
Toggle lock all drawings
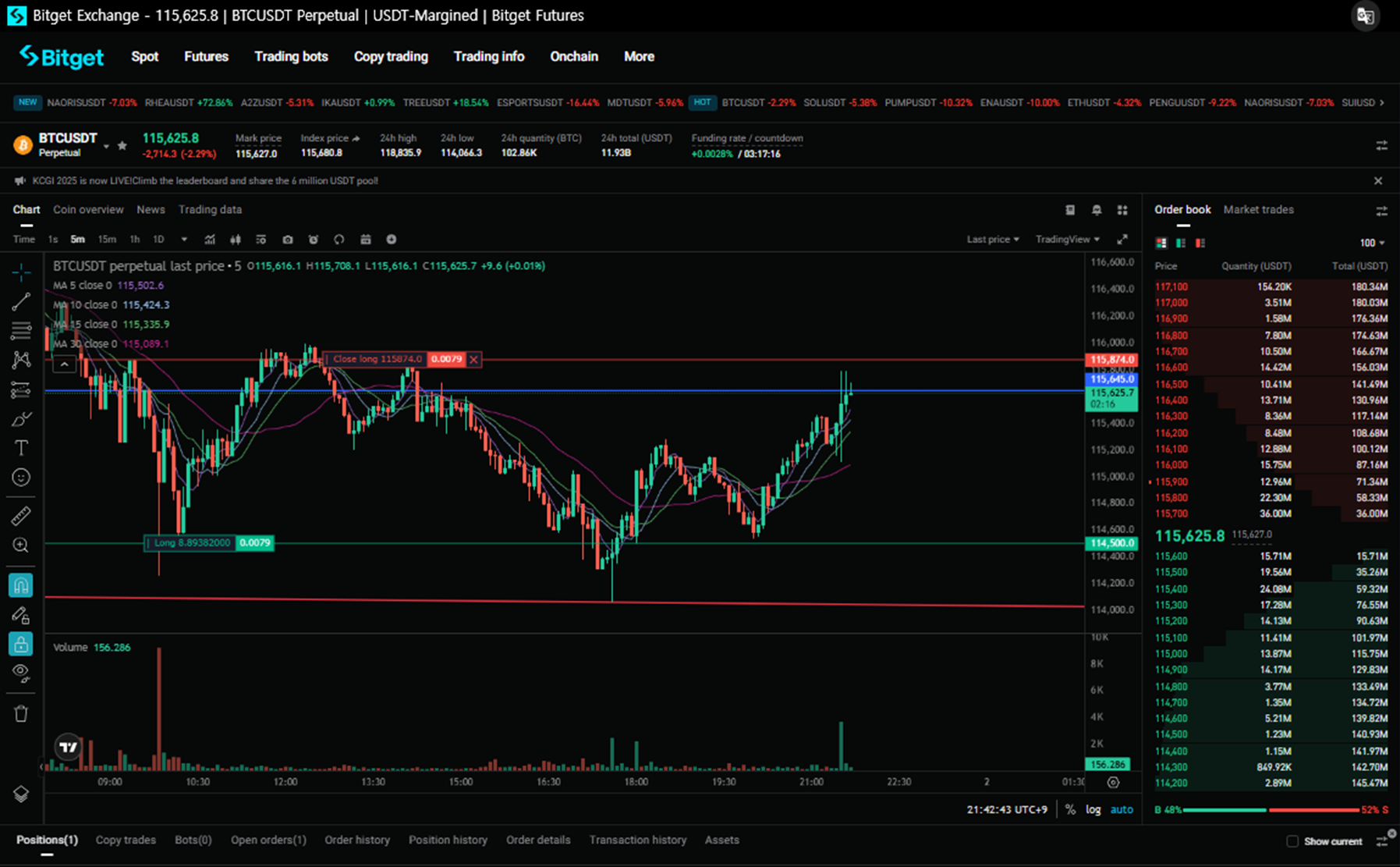tap(21, 644)
